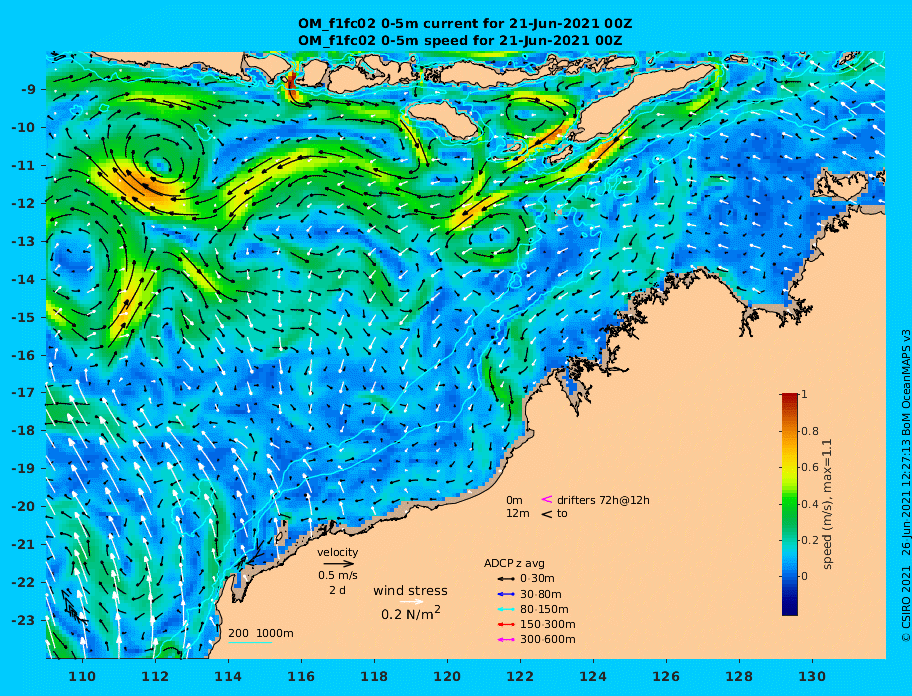This screenshot has height=696, width=912.
Task: Click the 'velocity' legend heading
Action: tap(337, 552)
